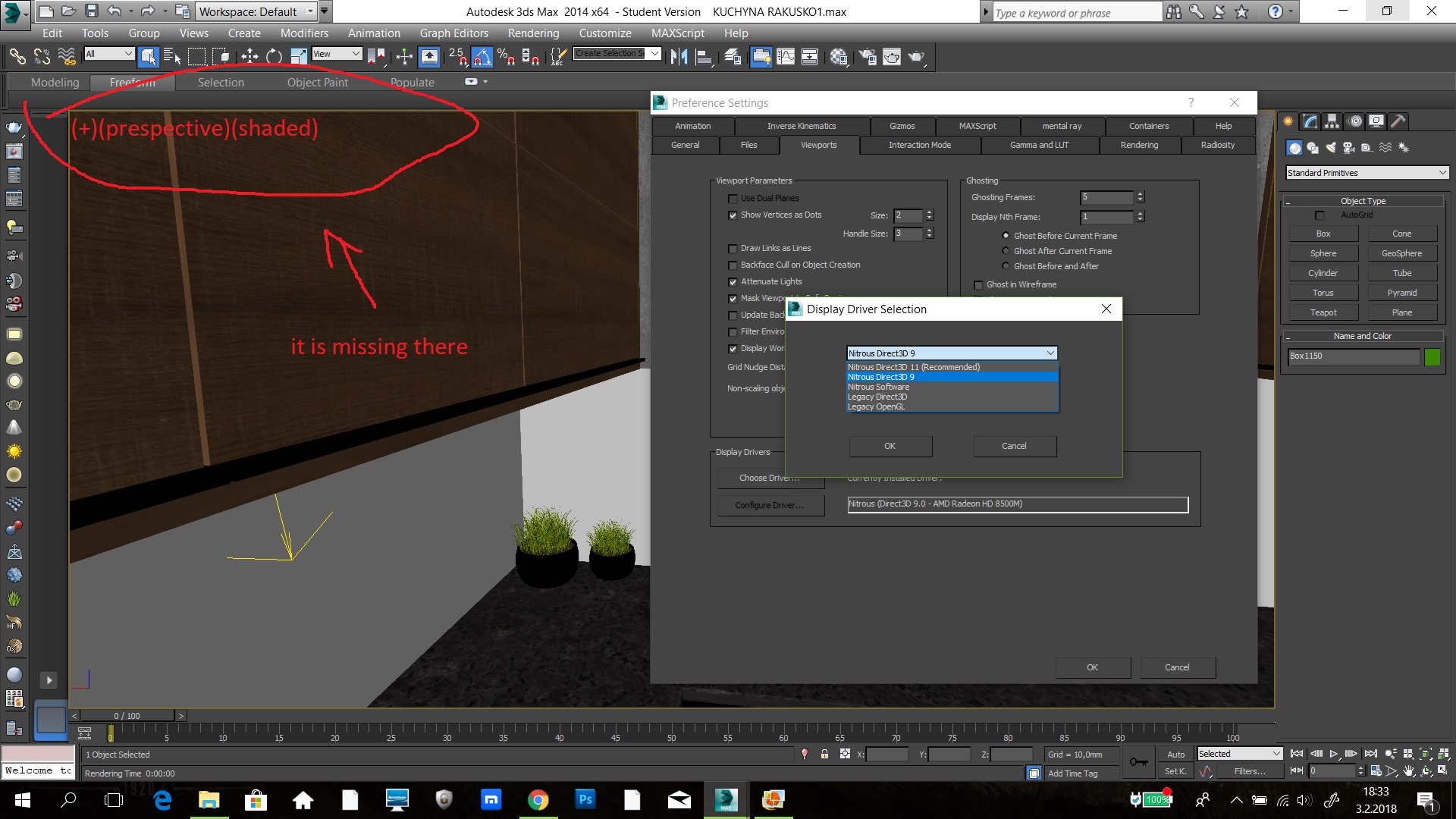This screenshot has height=819, width=1456.
Task: Open the Rendering menu
Action: (533, 33)
